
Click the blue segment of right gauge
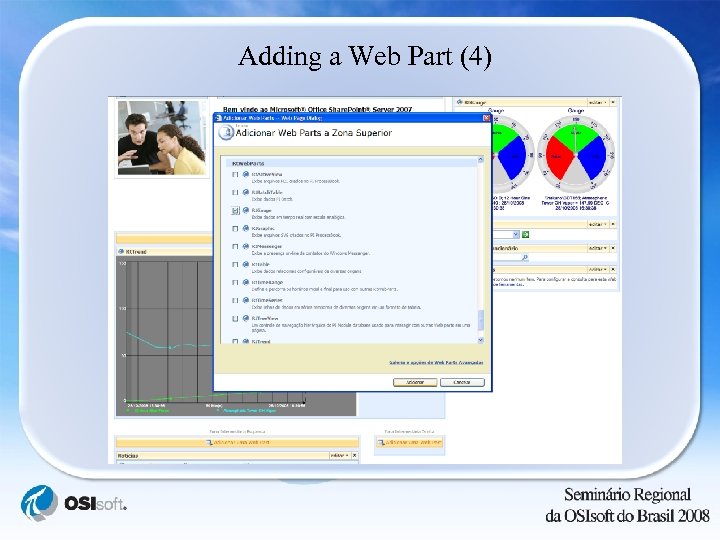click(x=592, y=158)
